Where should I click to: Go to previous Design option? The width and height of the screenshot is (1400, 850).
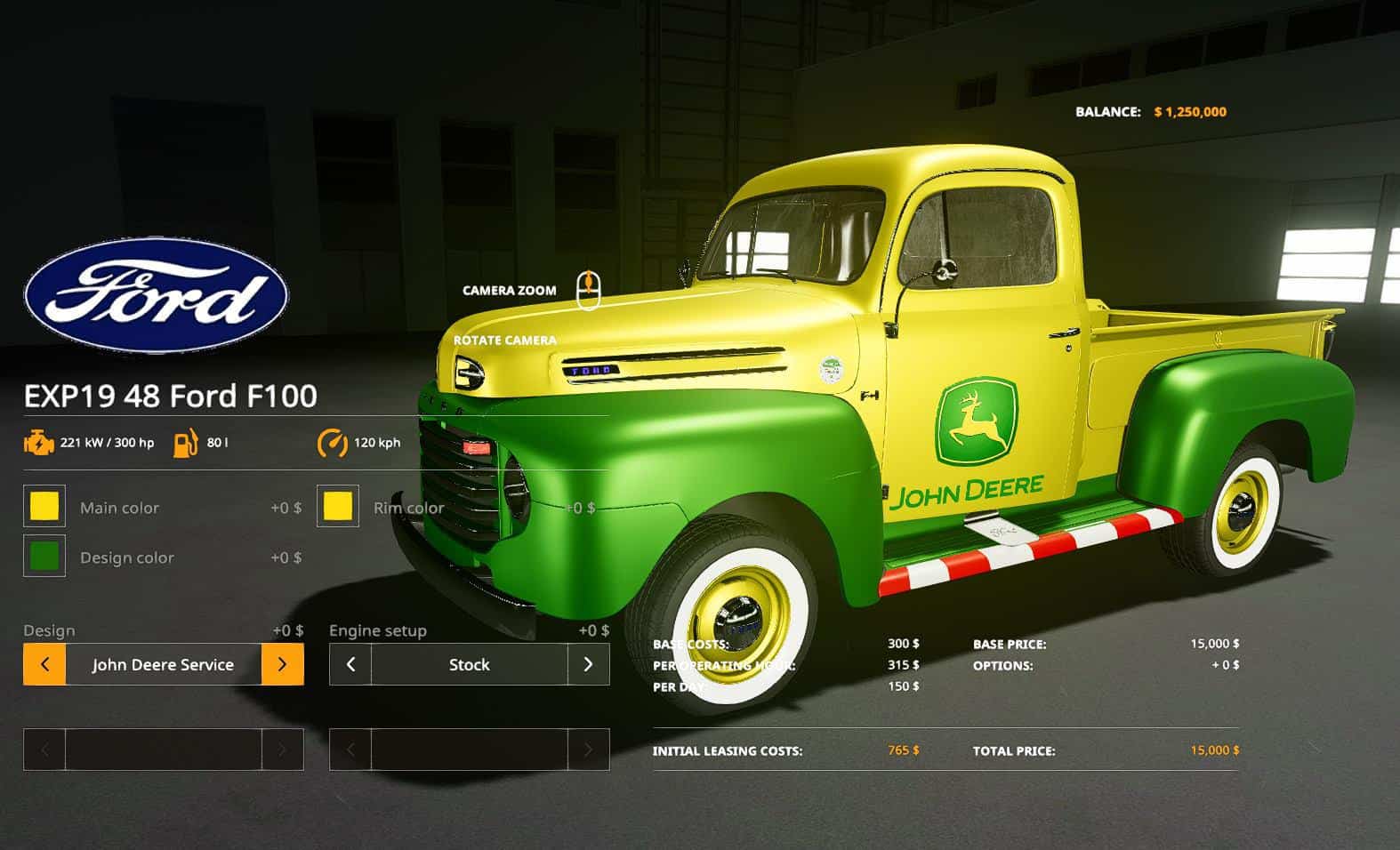pyautogui.click(x=44, y=664)
